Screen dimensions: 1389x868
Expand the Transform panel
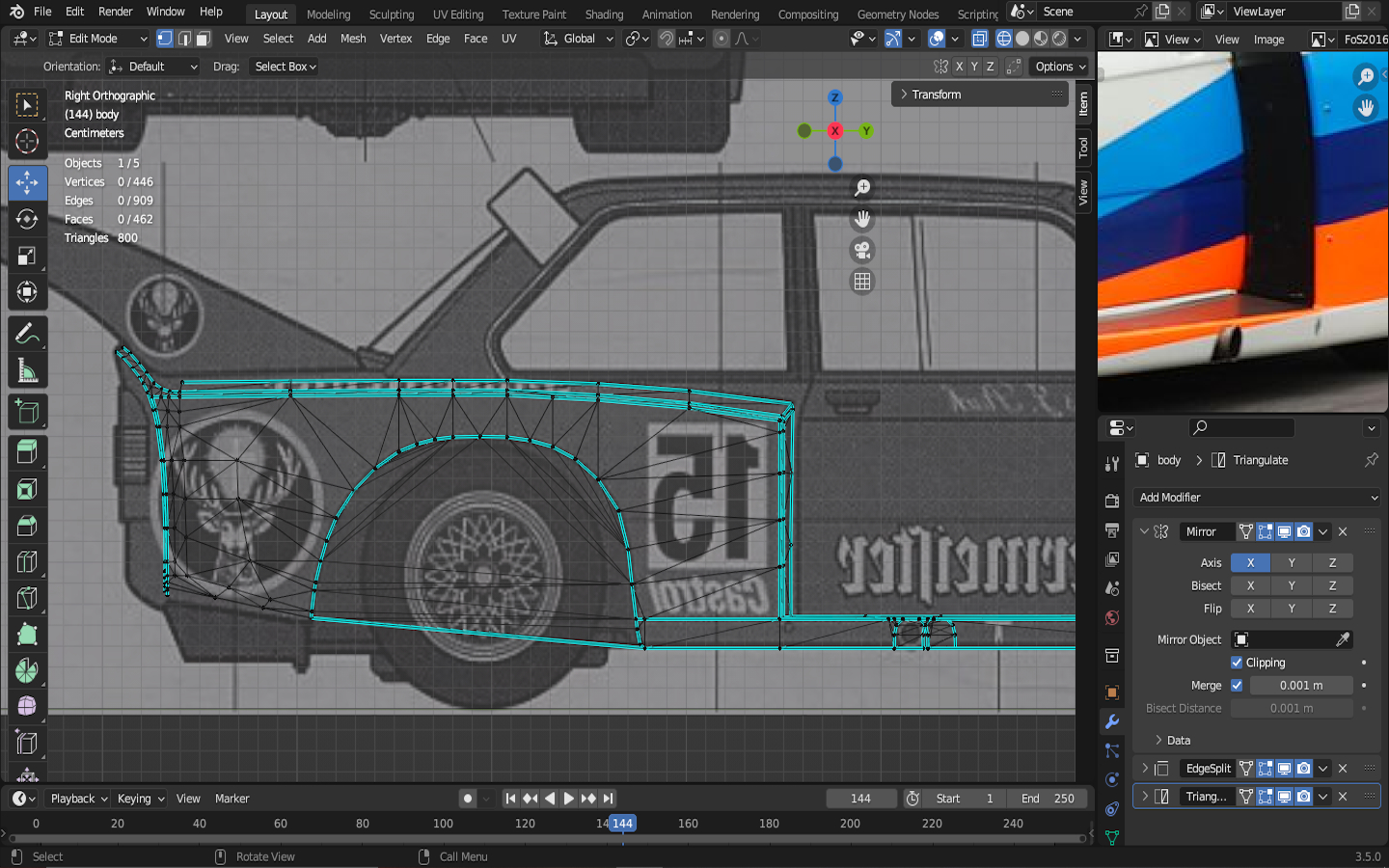(904, 95)
